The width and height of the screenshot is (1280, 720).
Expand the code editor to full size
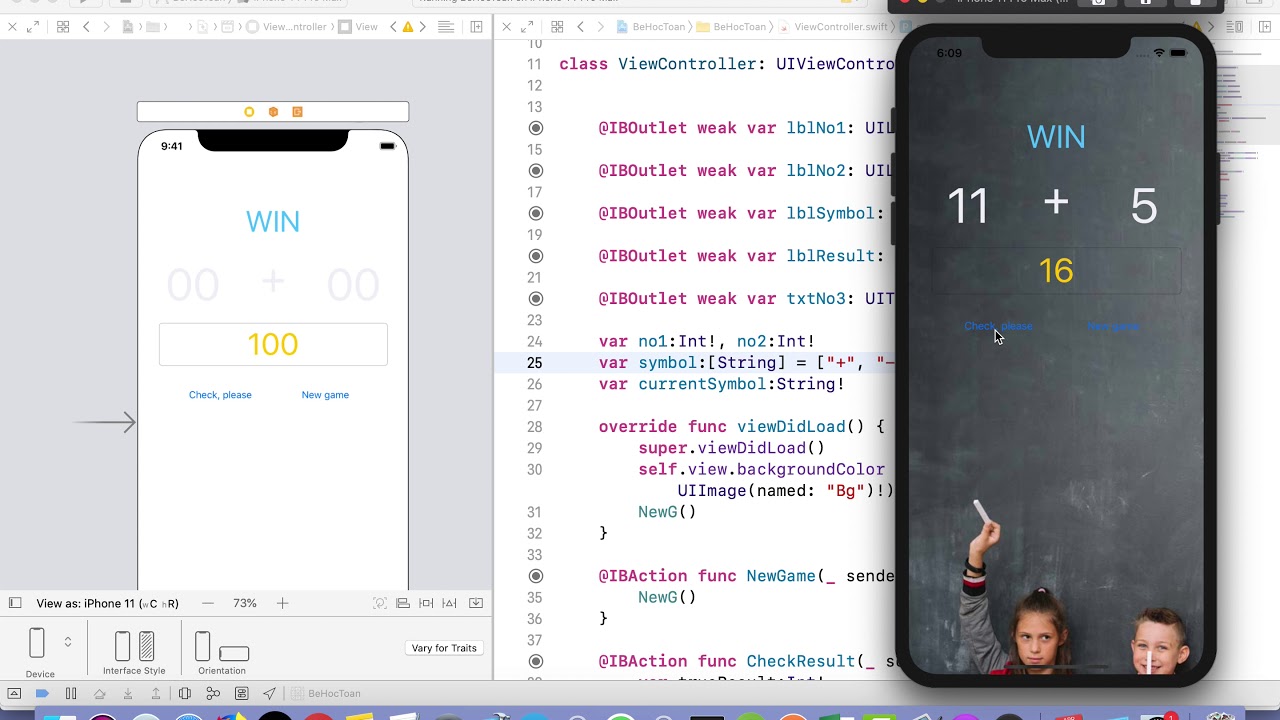(528, 27)
